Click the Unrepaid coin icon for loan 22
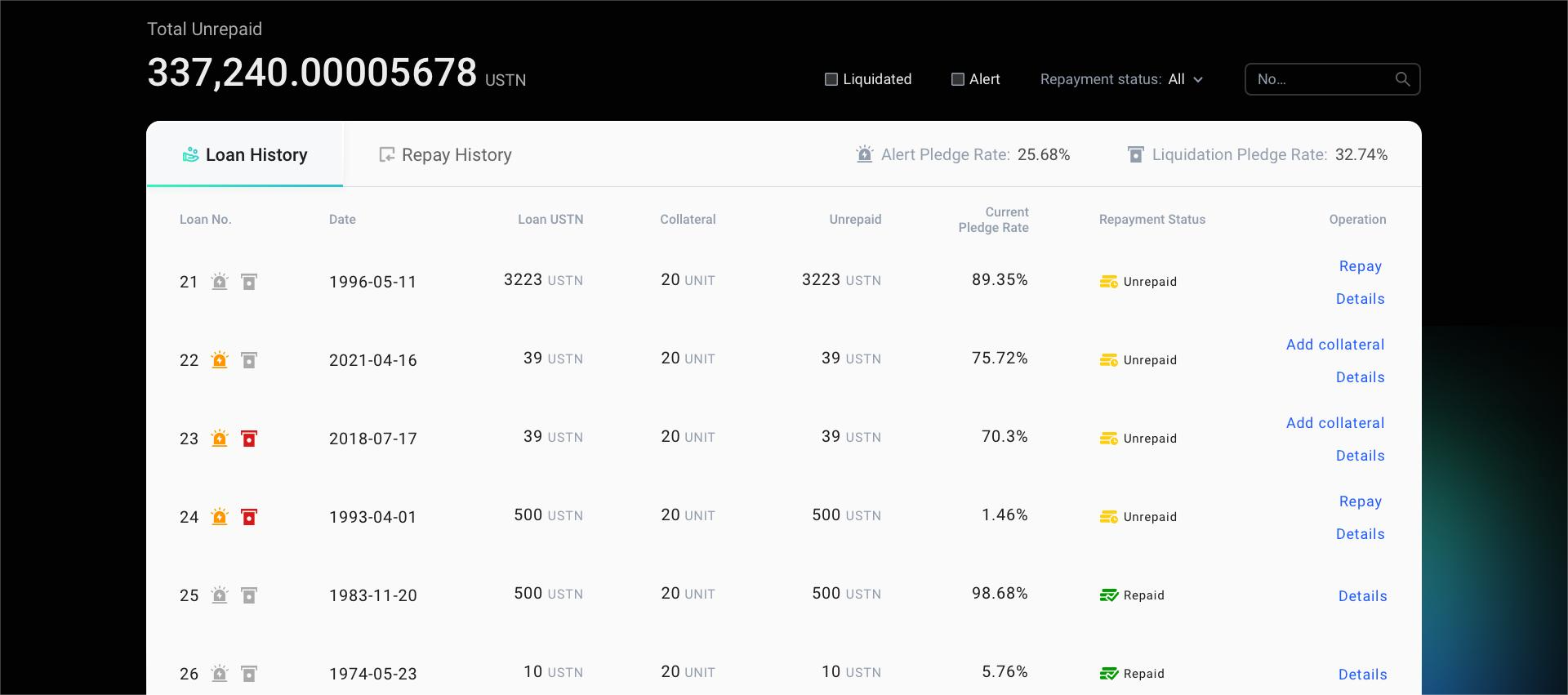The height and width of the screenshot is (695, 1568). tap(1108, 360)
